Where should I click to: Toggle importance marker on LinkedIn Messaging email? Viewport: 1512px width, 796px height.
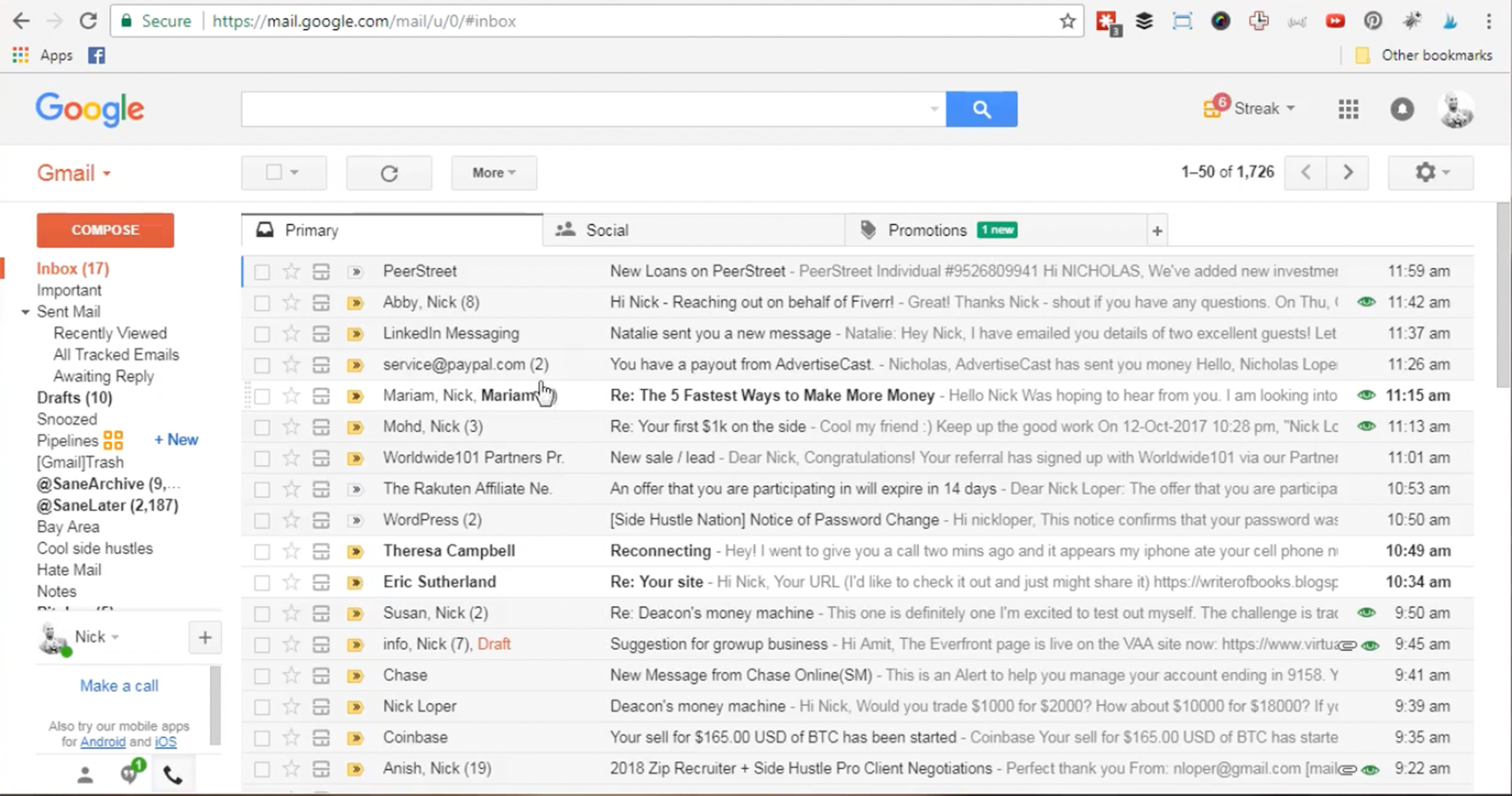355,334
